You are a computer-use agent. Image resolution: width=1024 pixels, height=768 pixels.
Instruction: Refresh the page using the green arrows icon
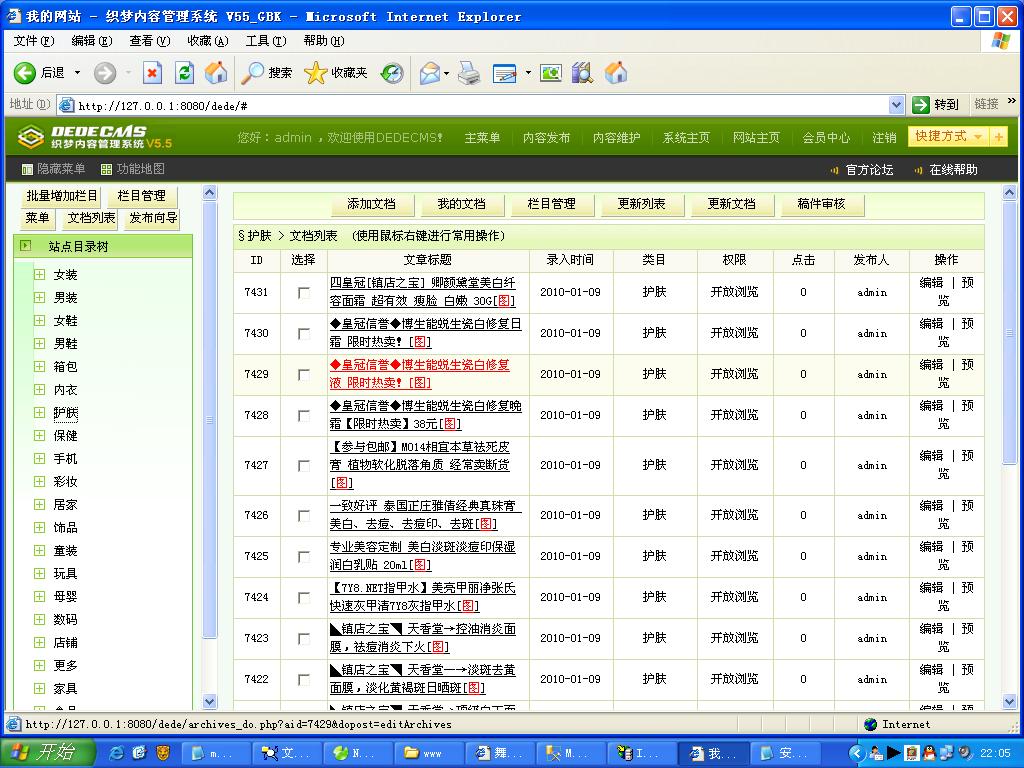click(185, 72)
